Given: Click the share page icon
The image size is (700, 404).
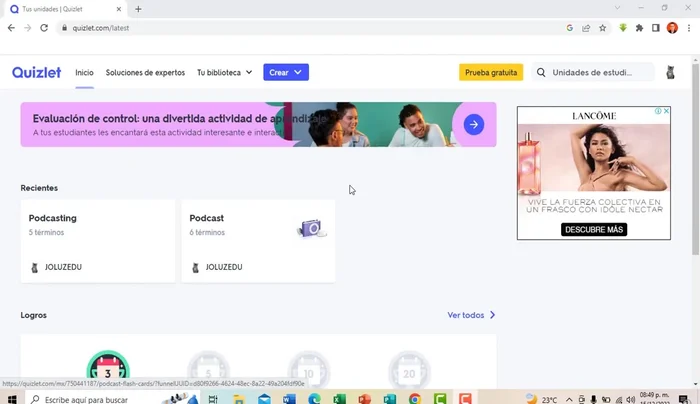Looking at the screenshot, I should pos(586,28).
